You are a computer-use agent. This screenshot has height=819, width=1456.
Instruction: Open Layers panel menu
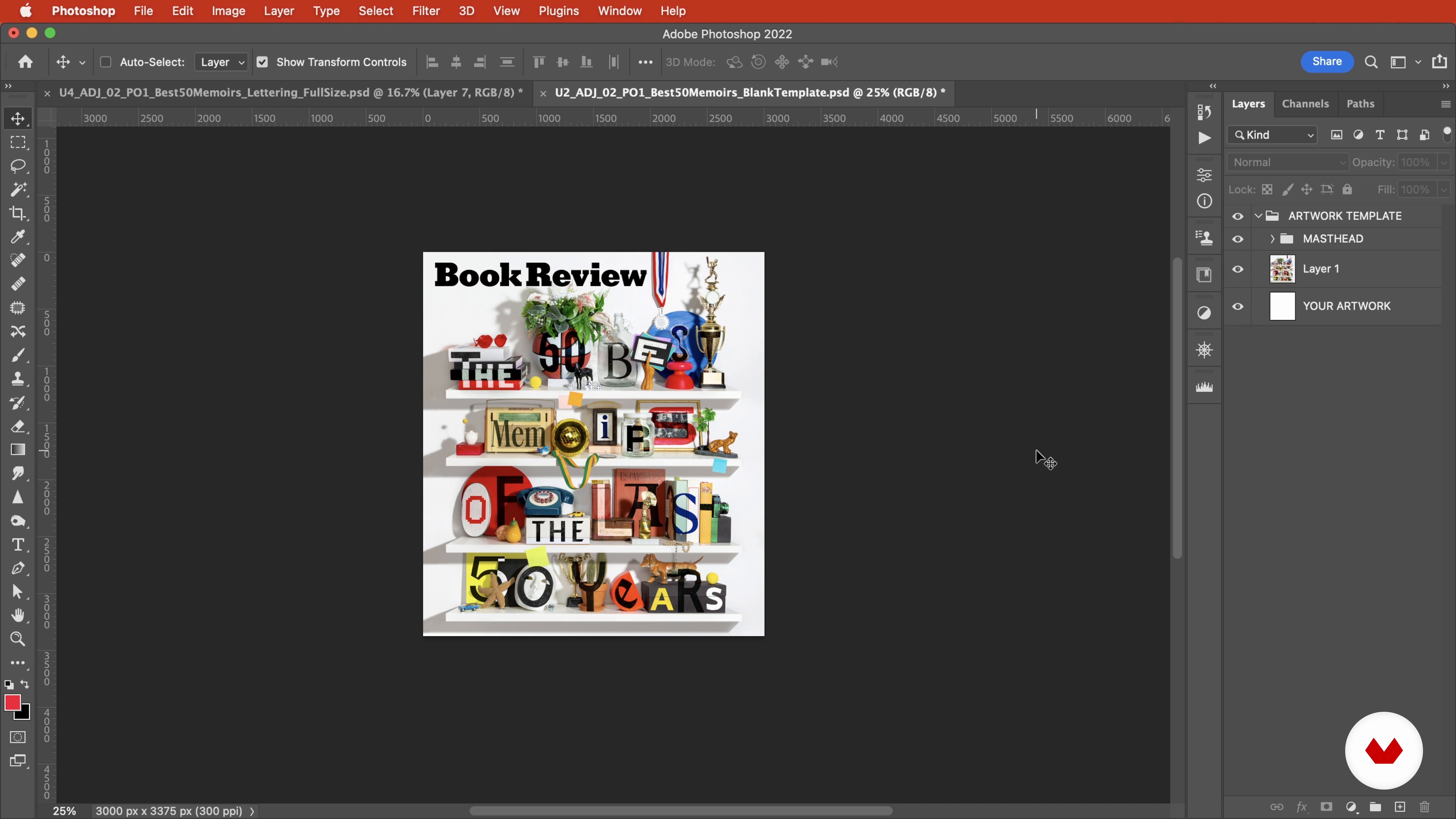[1445, 104]
